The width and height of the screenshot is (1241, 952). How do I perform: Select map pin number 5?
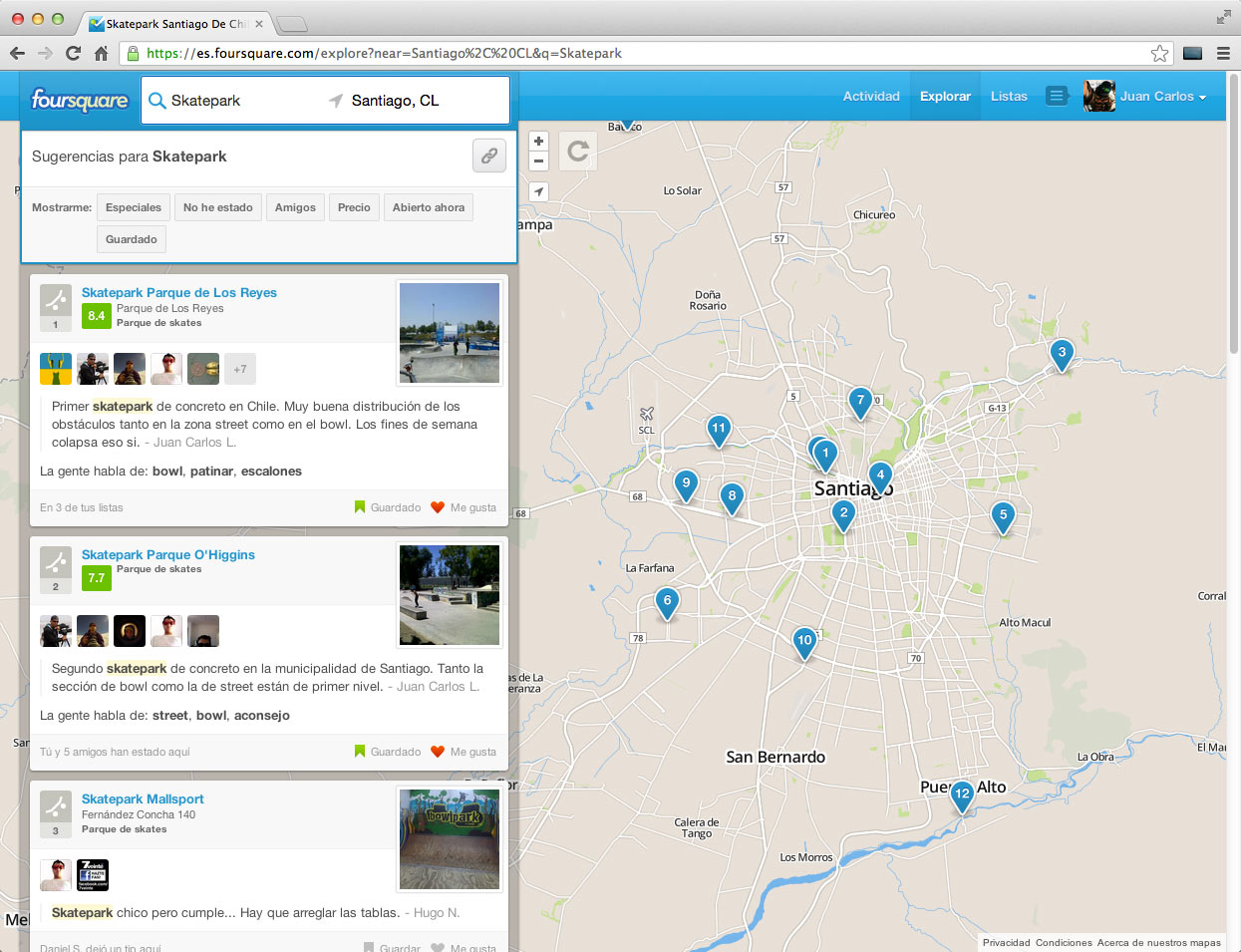pos(1003,517)
